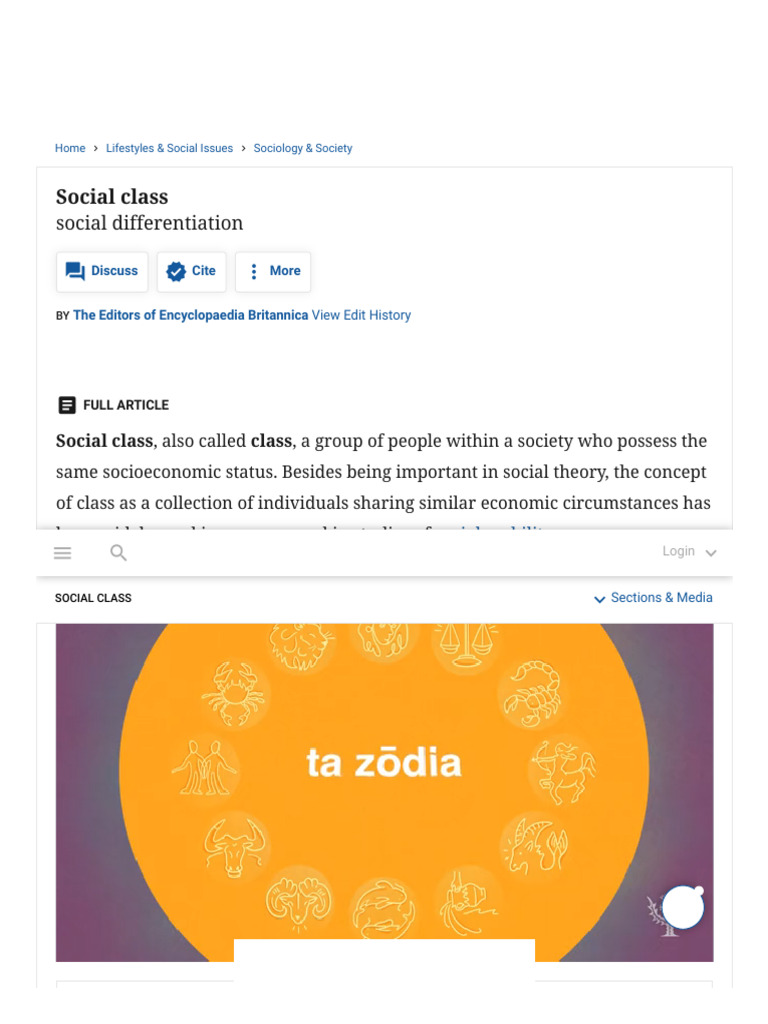Viewport: 768px width, 1024px height.
Task: Click the search magnifier icon
Action: coord(119,553)
